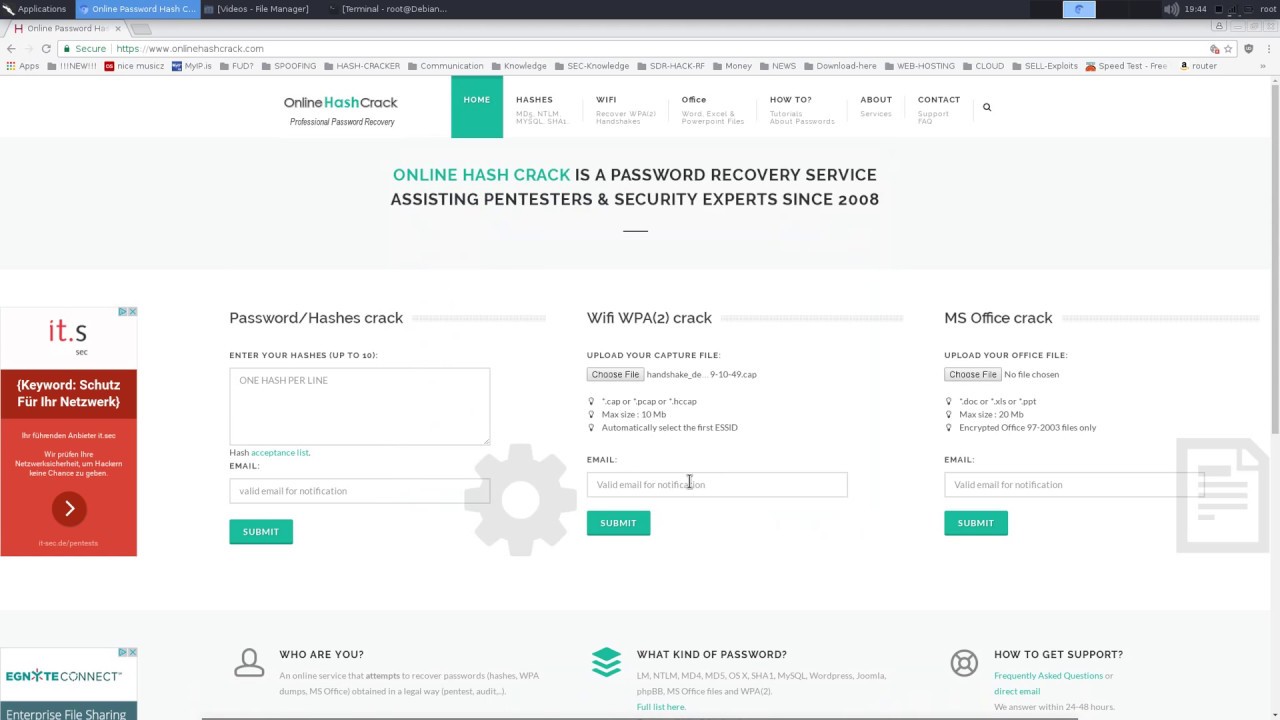The width and height of the screenshot is (1280, 720).
Task: Bookmark this page with the star icon
Action: pos(1228,48)
